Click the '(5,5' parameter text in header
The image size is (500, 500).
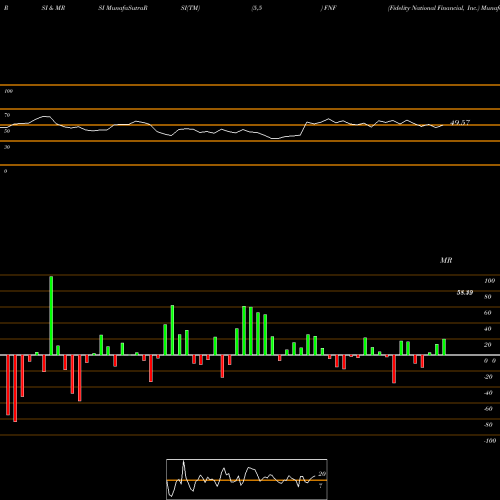click(257, 8)
